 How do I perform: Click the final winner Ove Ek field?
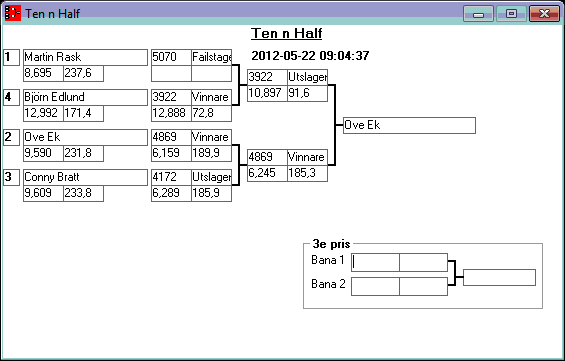click(409, 125)
